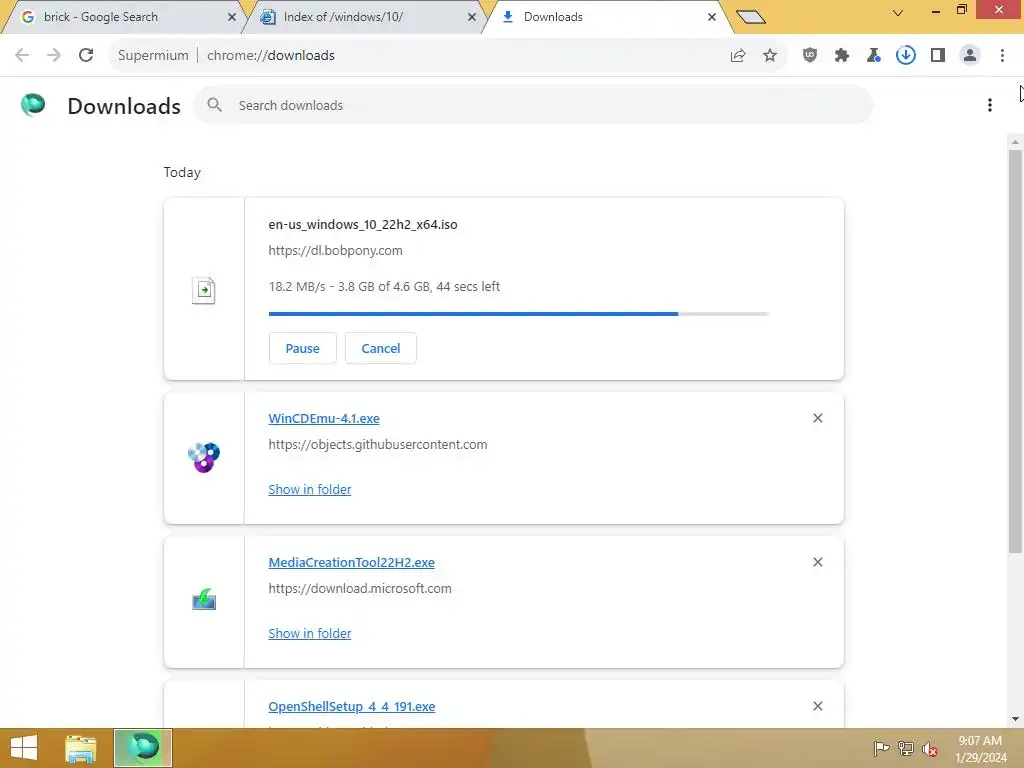1024x768 pixels.
Task: Open the downloads toolbar bubble icon
Action: click(x=906, y=56)
